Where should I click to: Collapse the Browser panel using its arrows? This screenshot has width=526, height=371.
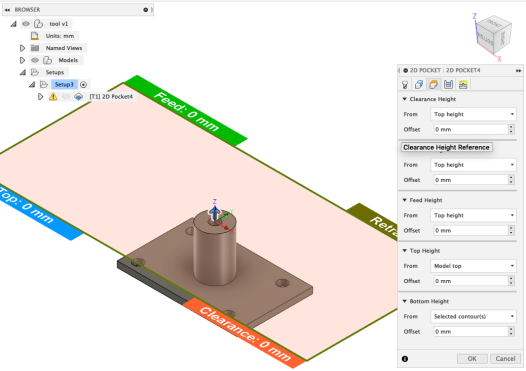7,10
